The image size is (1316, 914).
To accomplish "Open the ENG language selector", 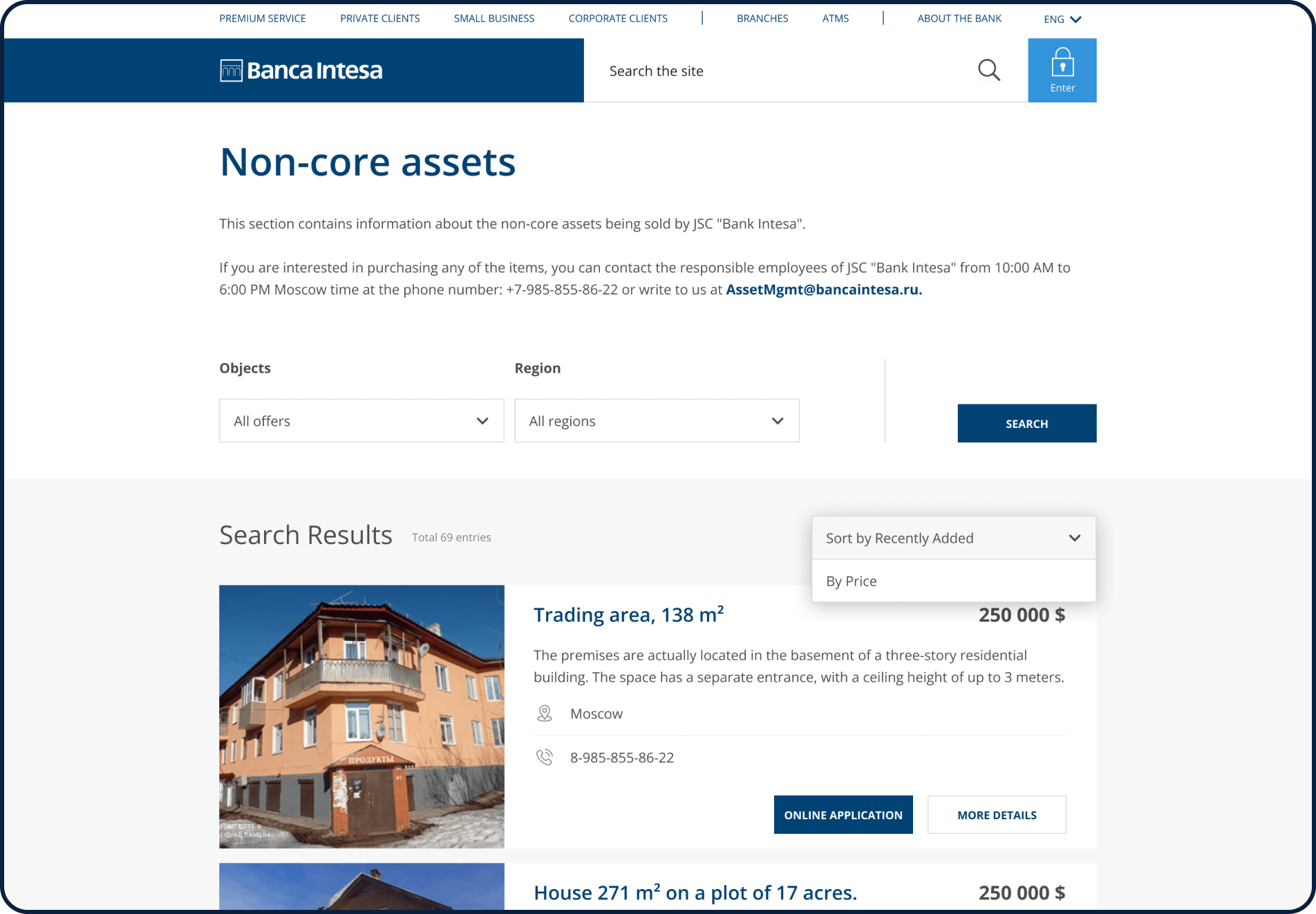I will (x=1062, y=19).
